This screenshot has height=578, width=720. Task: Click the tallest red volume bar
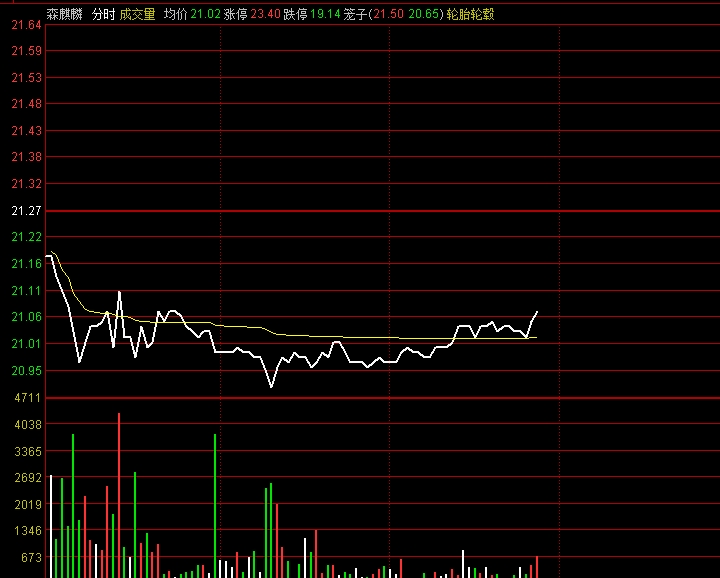pos(119,495)
